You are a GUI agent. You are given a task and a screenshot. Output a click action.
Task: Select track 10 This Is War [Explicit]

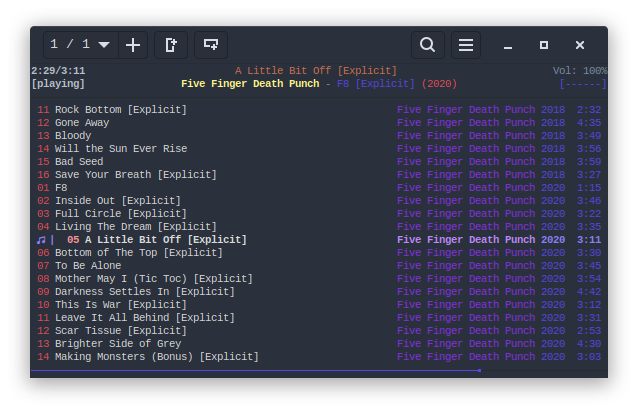click(319, 305)
